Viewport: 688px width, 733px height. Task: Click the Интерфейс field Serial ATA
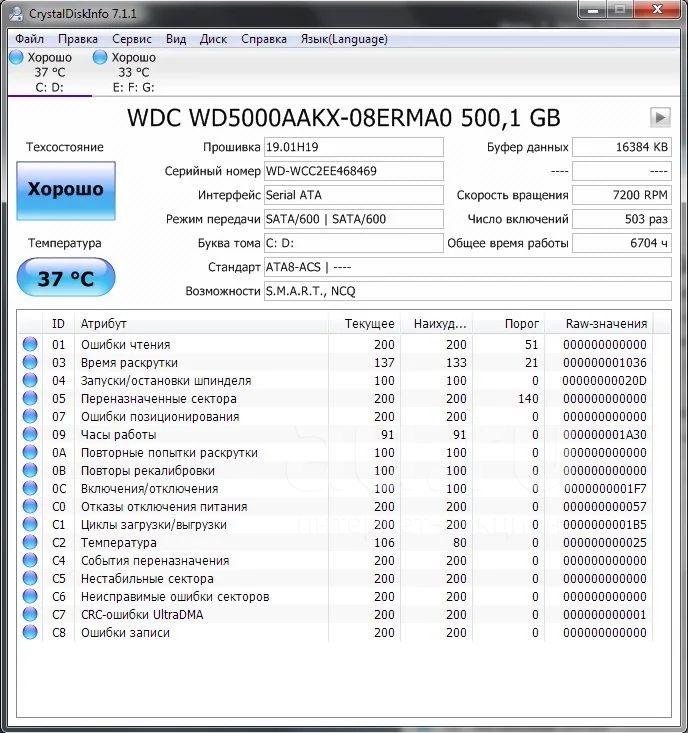click(x=353, y=195)
